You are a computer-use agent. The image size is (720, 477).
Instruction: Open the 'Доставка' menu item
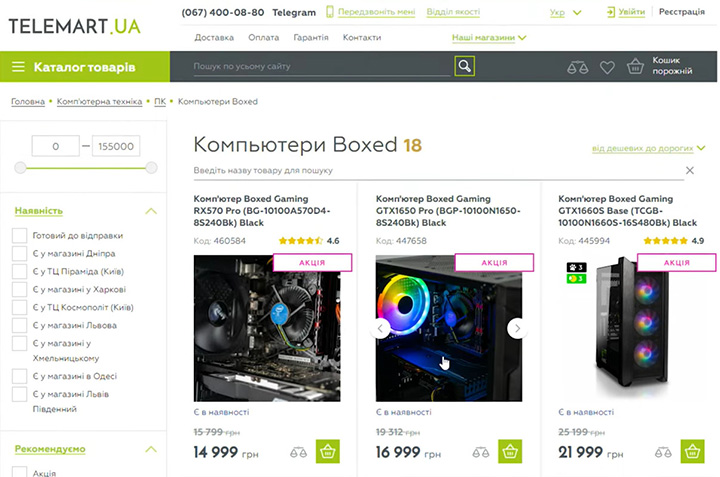click(214, 38)
